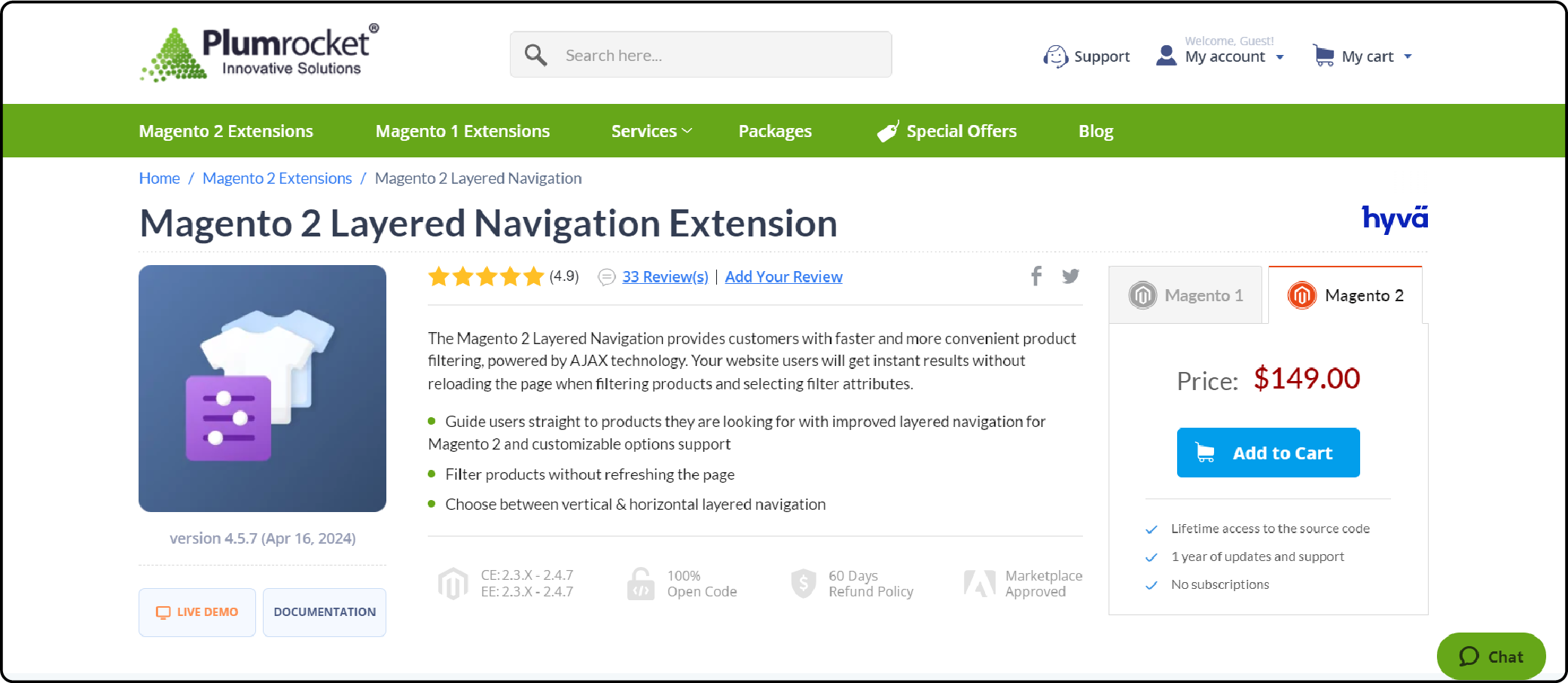1568x683 pixels.
Task: Open the 33 Review(s) link
Action: (665, 277)
